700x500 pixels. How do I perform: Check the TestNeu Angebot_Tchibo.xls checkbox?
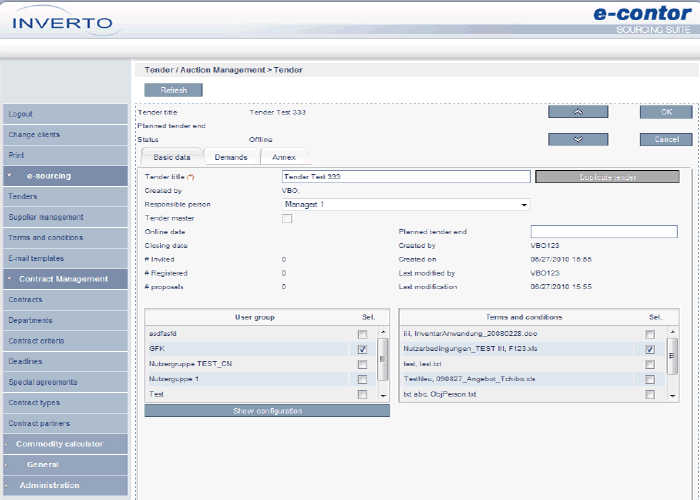tap(650, 379)
